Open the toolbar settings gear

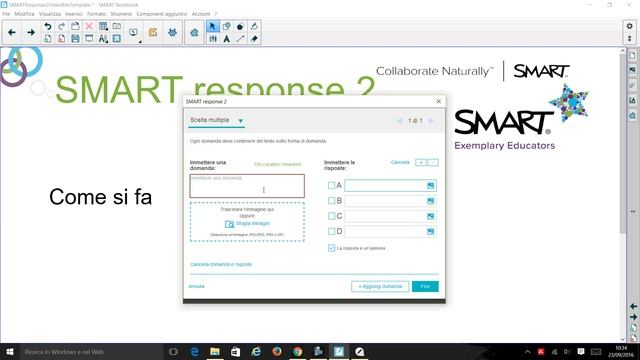(629, 26)
